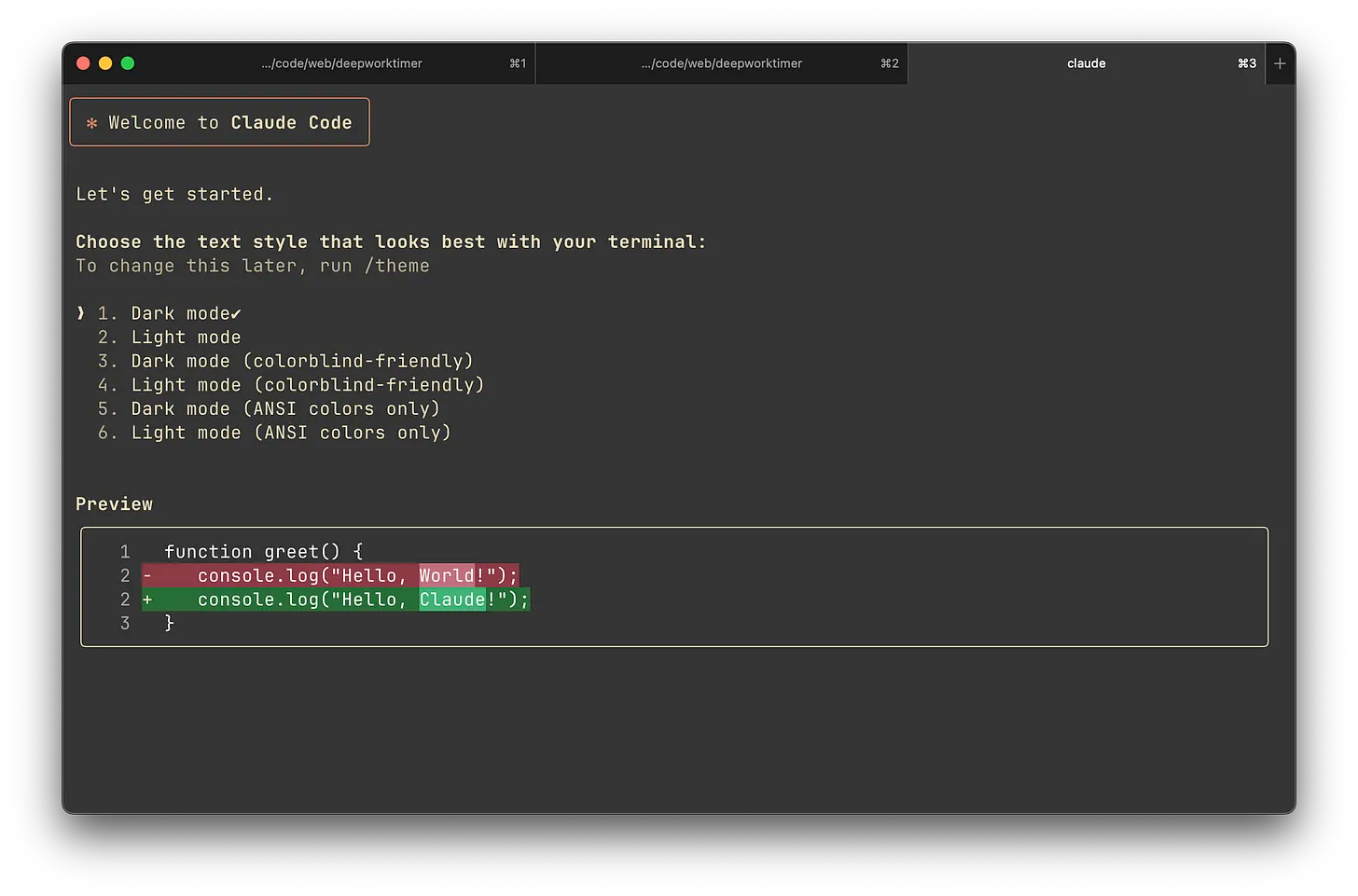Click the green fullscreen window button

pos(128,63)
